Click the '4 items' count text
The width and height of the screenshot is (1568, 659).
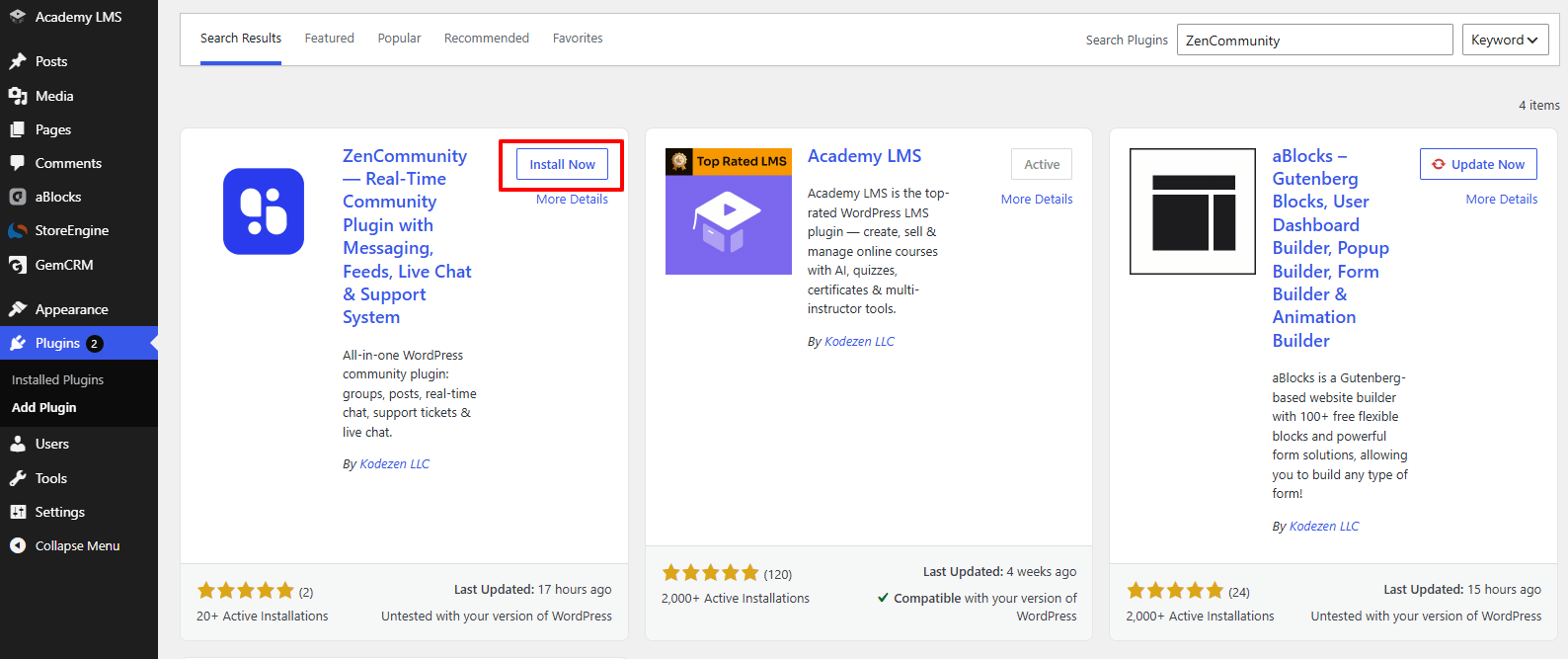point(1539,105)
